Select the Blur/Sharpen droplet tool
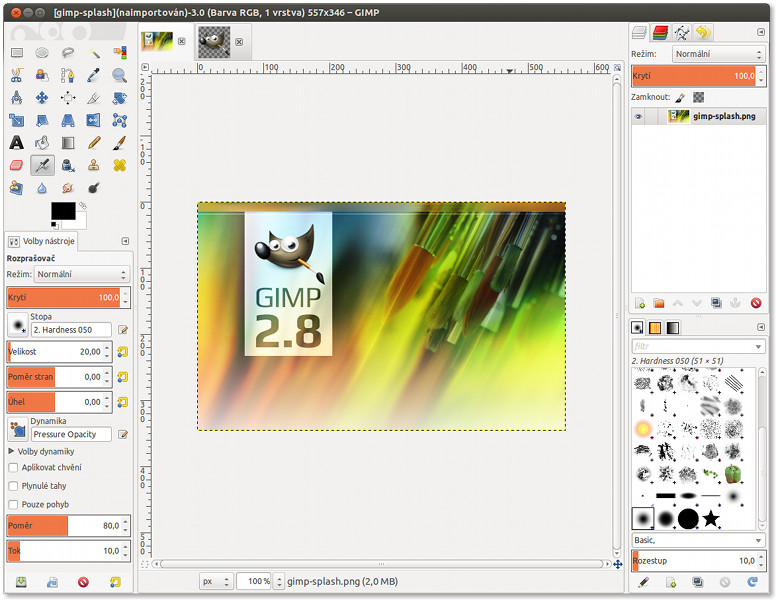This screenshot has height=600, width=776. pos(42,188)
